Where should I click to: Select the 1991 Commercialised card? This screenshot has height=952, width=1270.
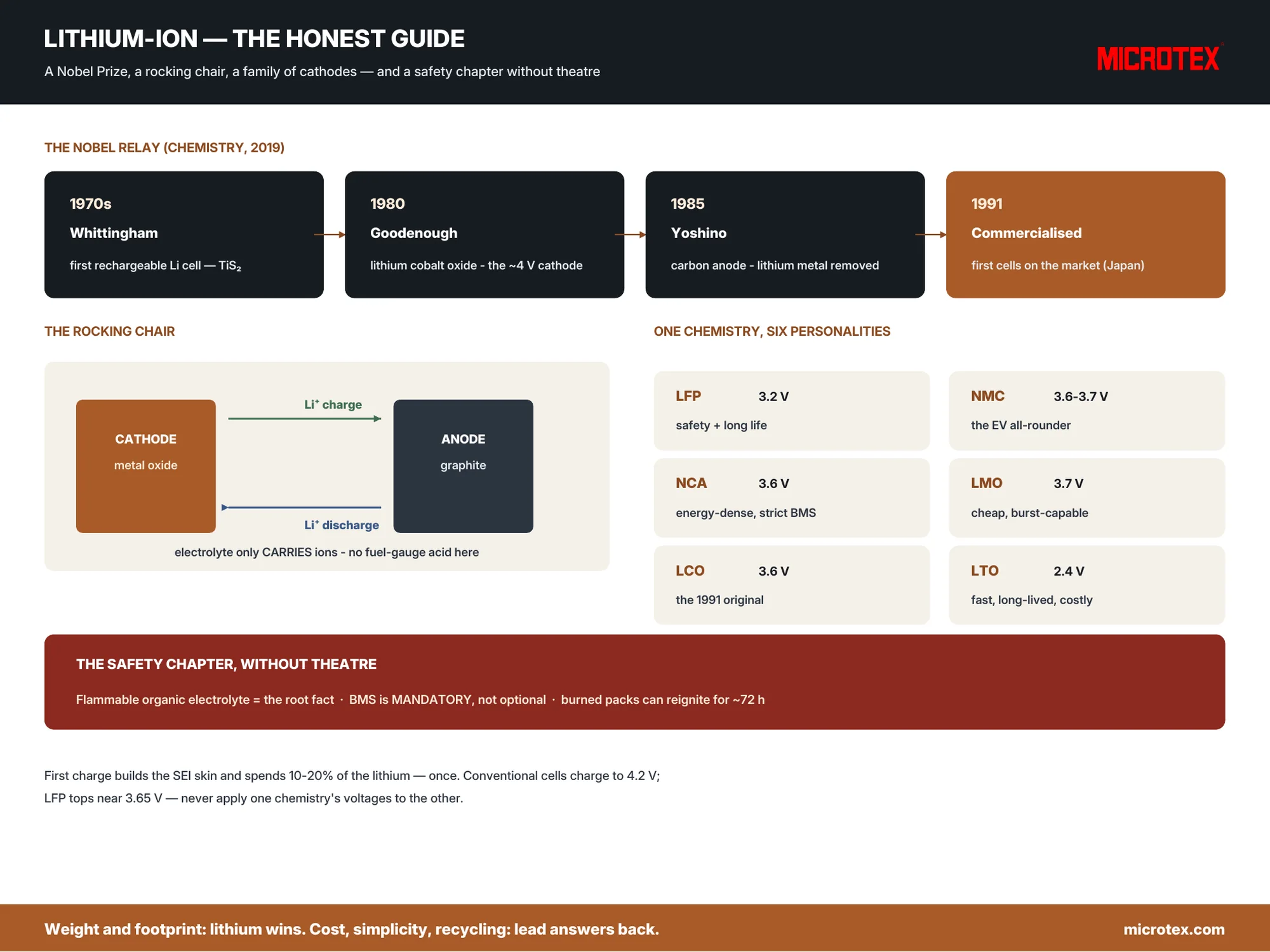1085,234
